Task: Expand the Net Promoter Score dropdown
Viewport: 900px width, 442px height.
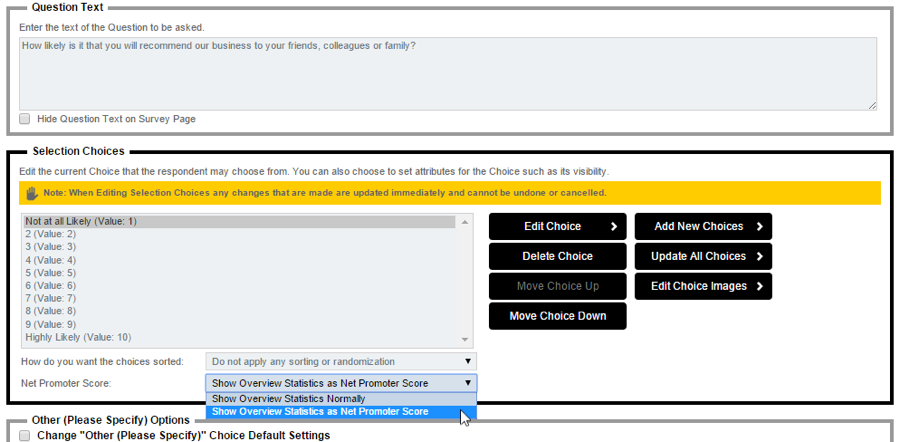Action: (x=341, y=383)
